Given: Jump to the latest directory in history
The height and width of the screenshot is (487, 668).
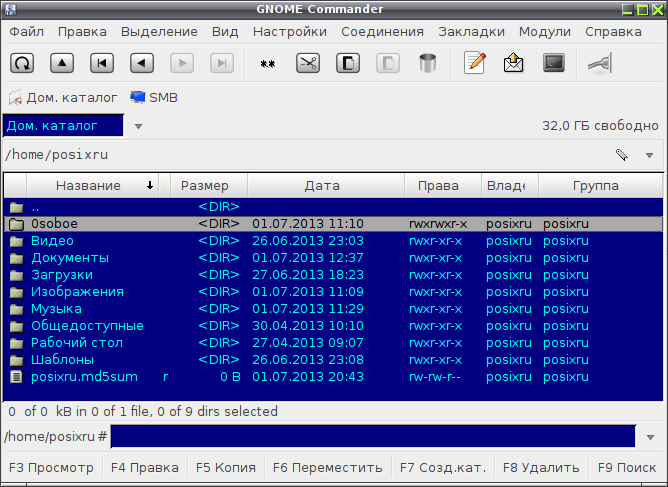Looking at the screenshot, I should (222, 63).
